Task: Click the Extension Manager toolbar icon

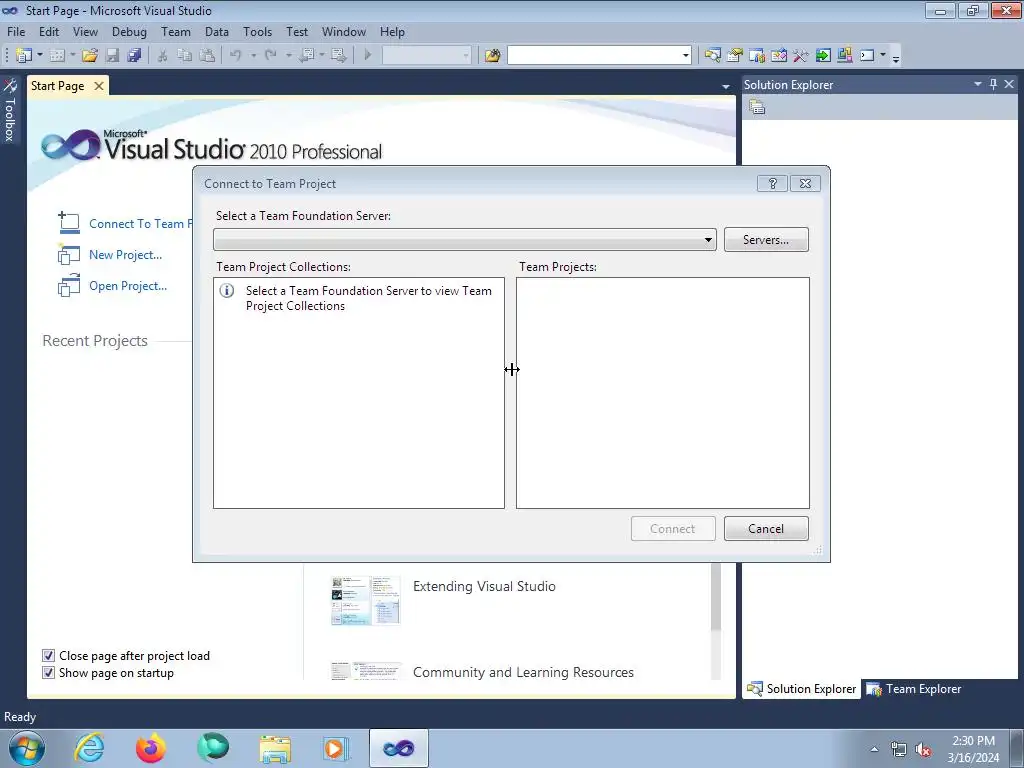Action: pos(844,56)
